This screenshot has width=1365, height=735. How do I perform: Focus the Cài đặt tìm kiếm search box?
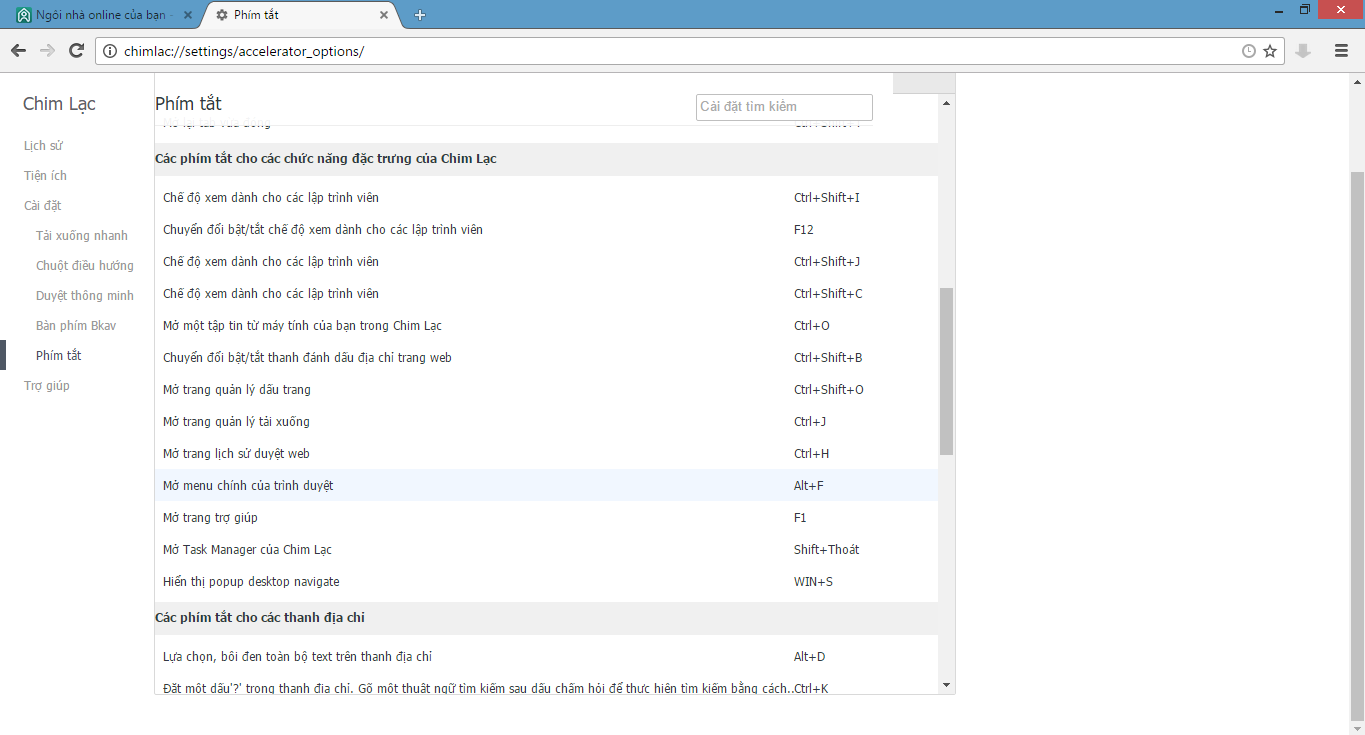pos(784,106)
